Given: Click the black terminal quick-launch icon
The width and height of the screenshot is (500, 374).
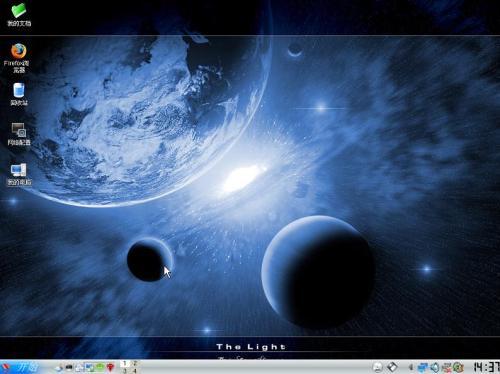Looking at the screenshot, I should (69, 367).
